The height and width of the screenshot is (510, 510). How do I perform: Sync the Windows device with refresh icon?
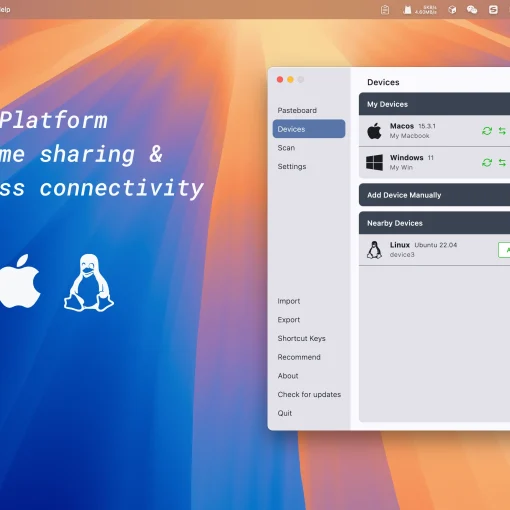click(x=487, y=162)
